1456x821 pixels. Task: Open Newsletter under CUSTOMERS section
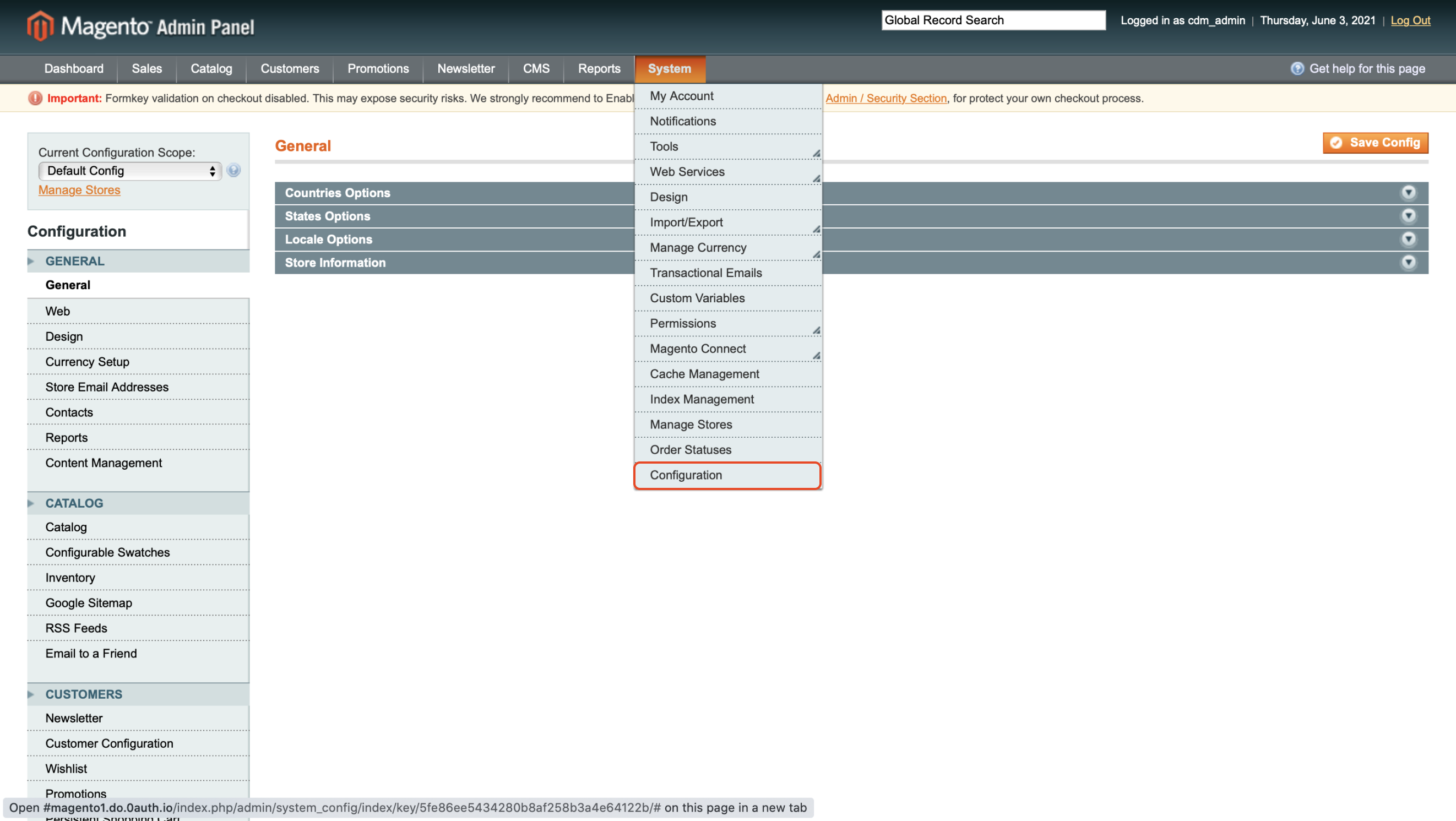(138, 718)
